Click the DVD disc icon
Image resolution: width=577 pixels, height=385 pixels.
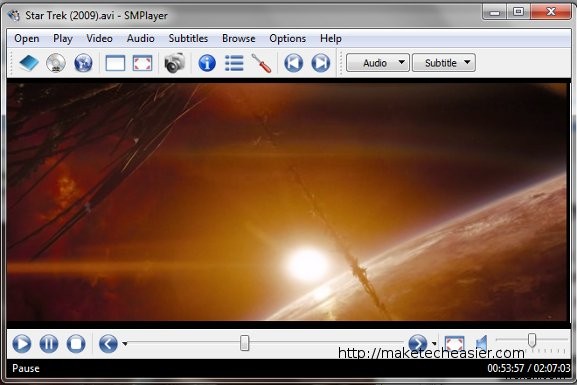pyautogui.click(x=56, y=63)
